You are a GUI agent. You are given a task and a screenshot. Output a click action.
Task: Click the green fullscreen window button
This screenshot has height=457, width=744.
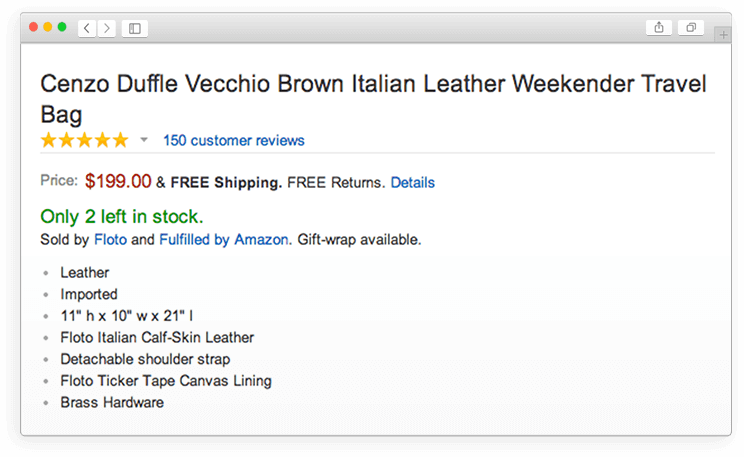tap(62, 27)
